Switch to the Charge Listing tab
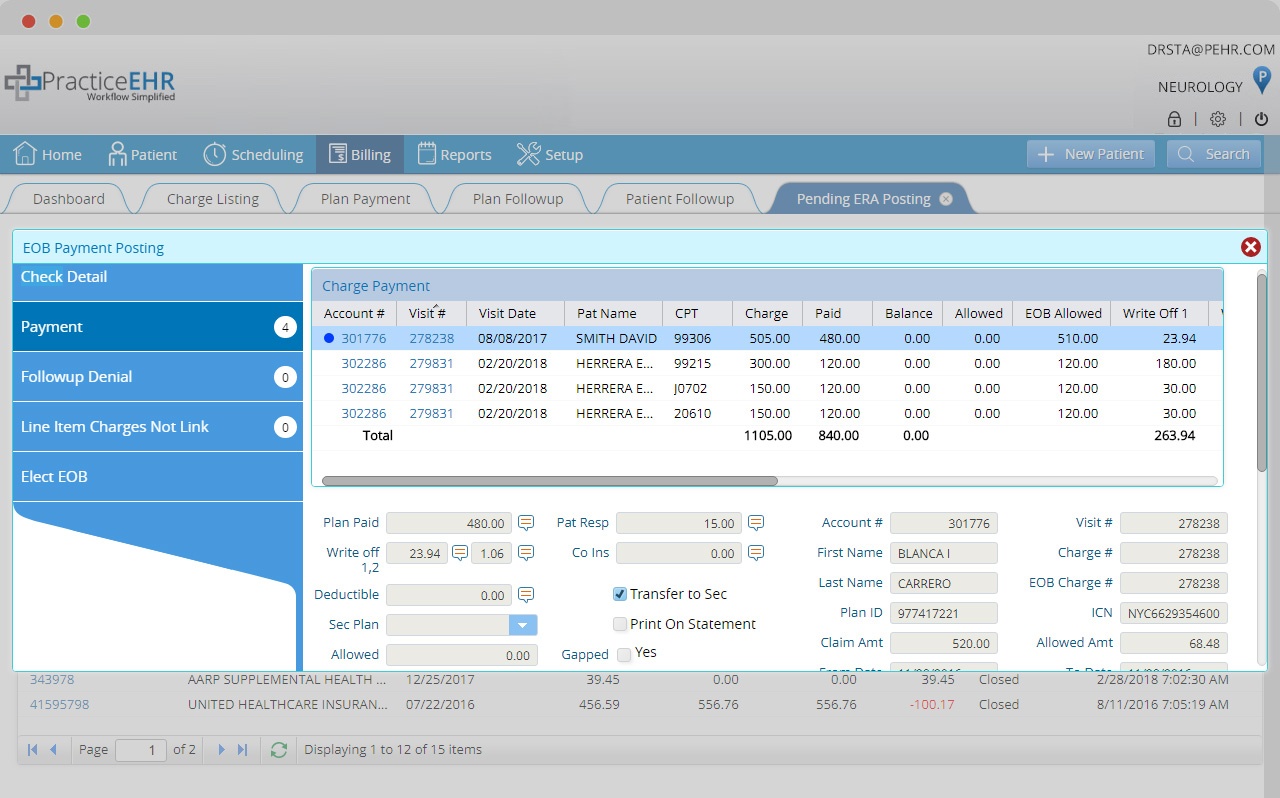 click(212, 199)
